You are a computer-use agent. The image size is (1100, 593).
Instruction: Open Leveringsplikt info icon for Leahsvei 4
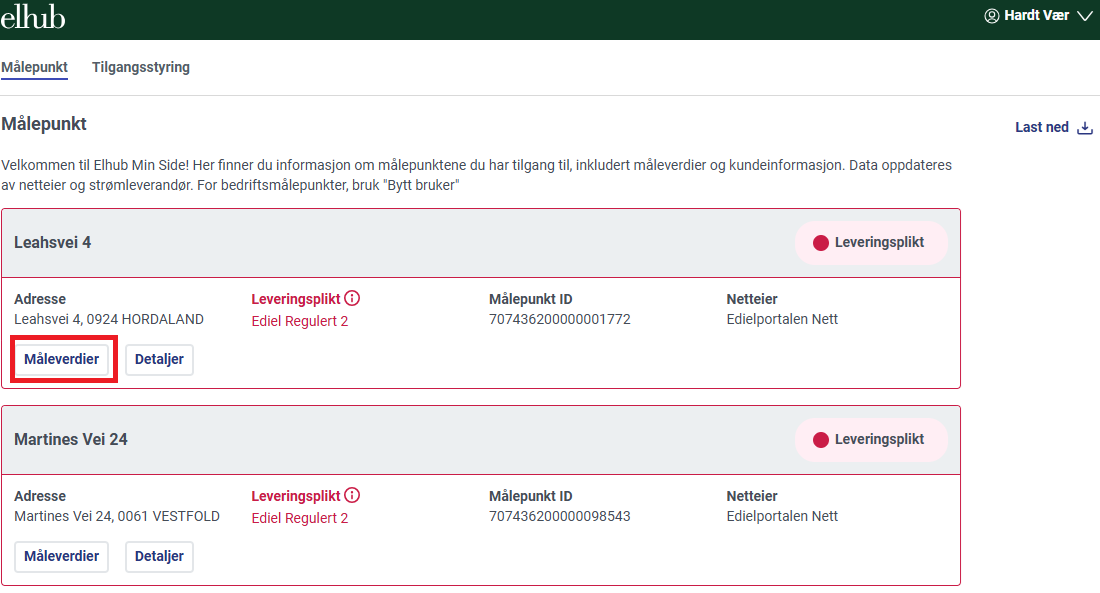point(352,298)
